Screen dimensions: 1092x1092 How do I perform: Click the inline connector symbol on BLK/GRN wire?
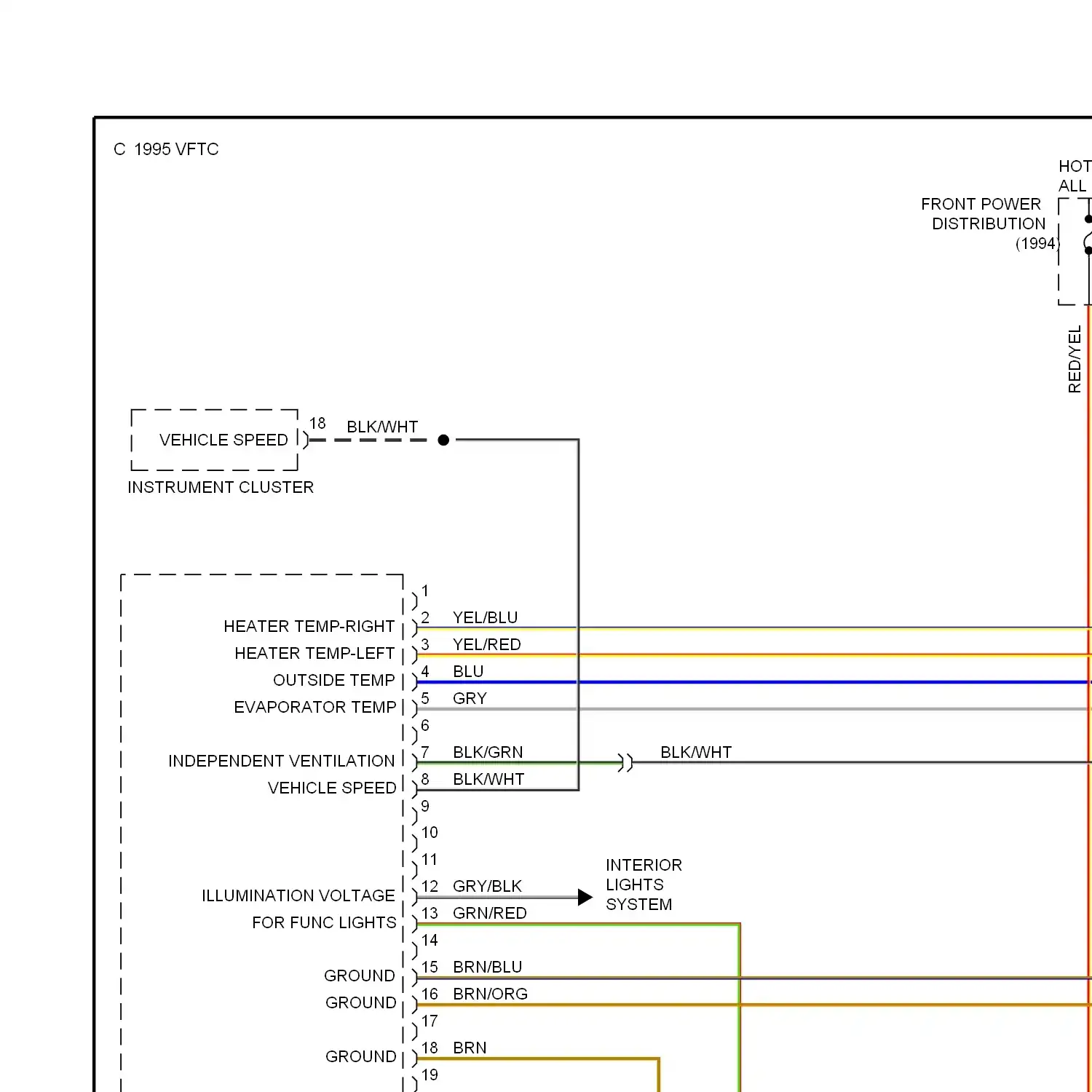(x=625, y=763)
